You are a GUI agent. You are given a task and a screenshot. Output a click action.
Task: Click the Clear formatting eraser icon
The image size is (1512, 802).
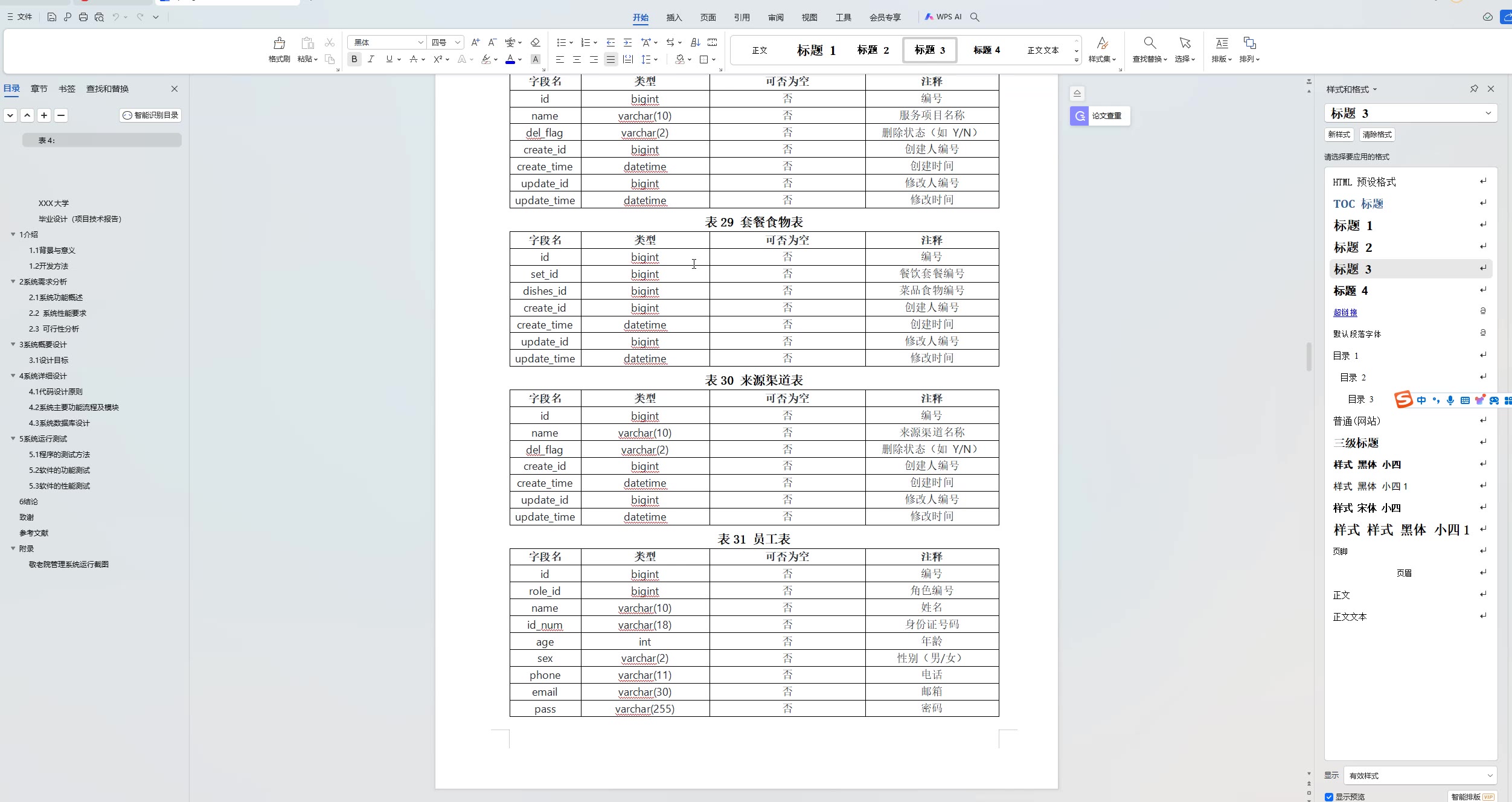click(x=535, y=42)
